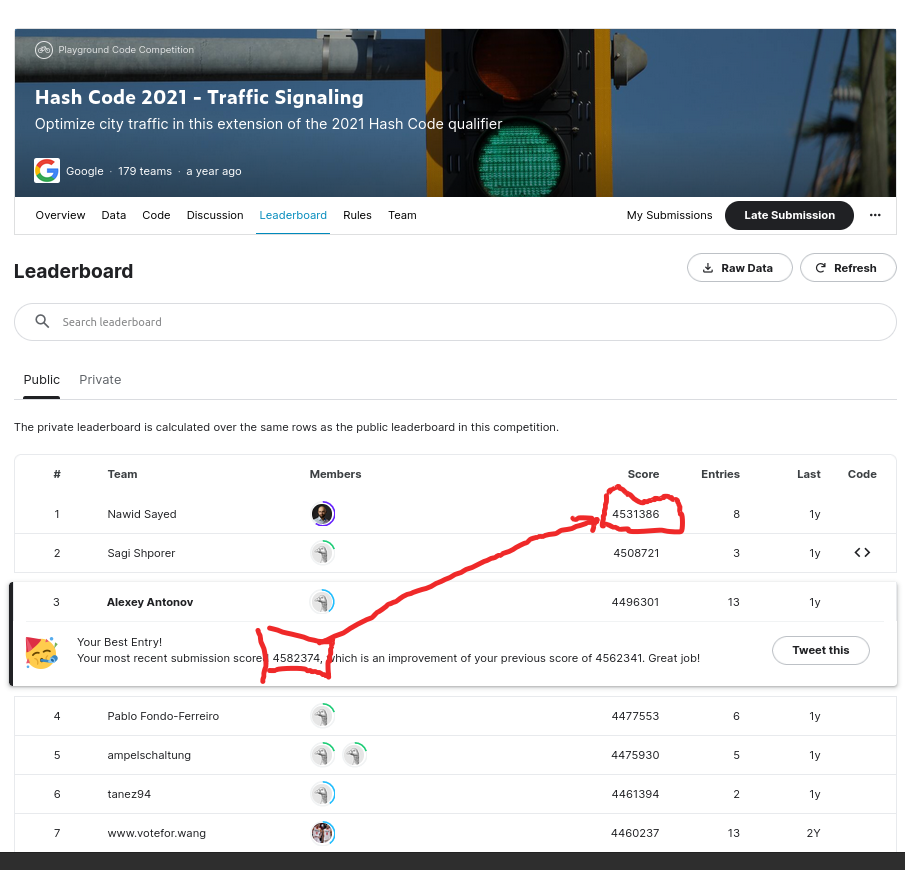Switch to the Private leaderboard tab

[100, 379]
